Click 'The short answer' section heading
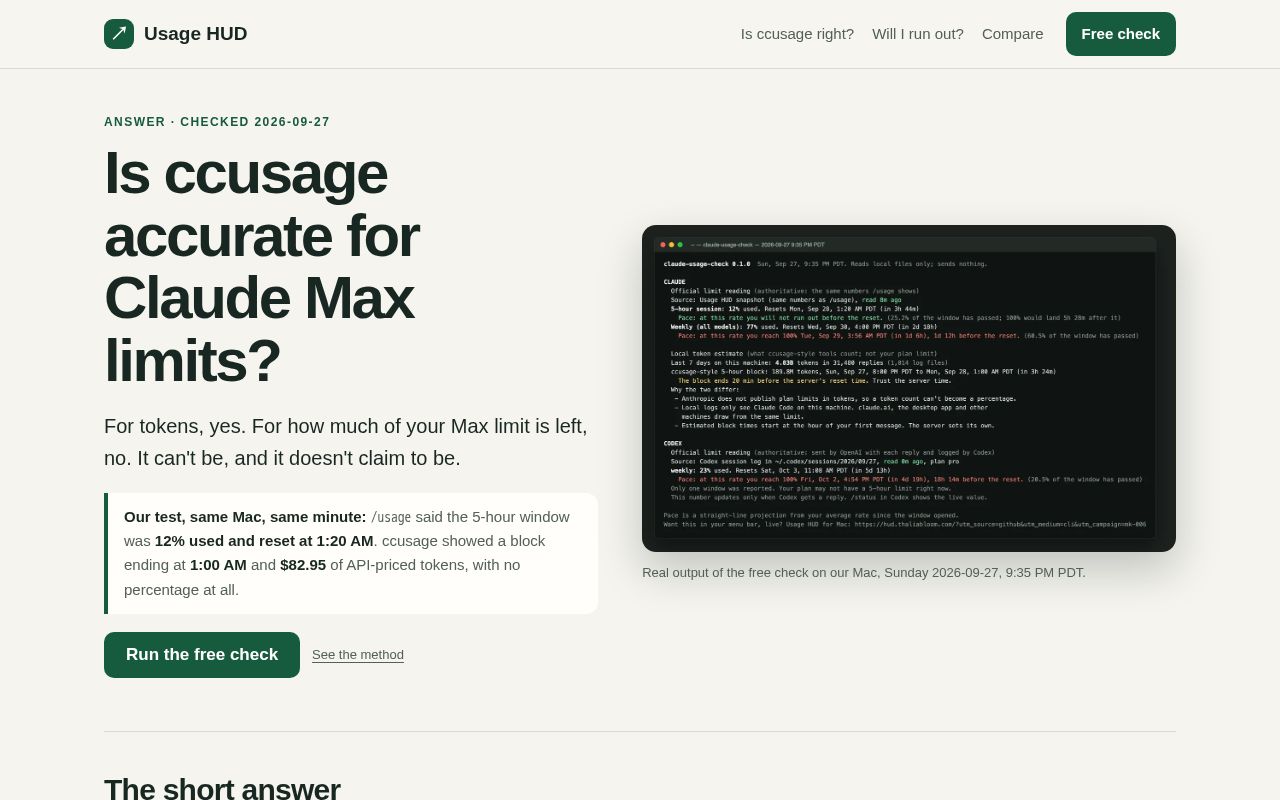Viewport: 1280px width, 800px height. click(x=222, y=789)
